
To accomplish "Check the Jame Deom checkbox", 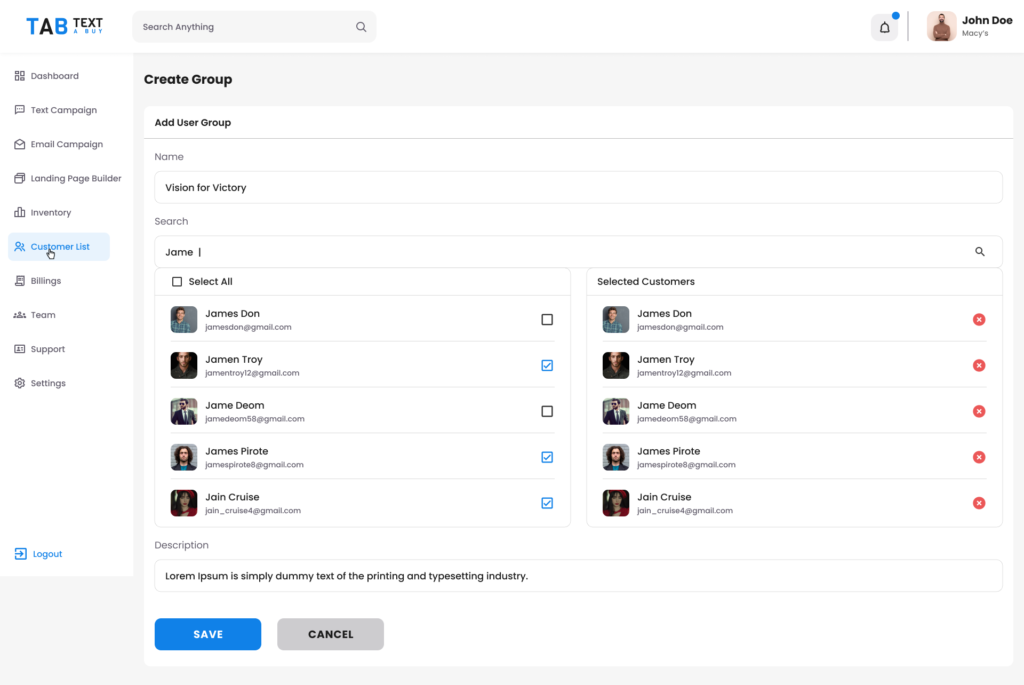I will (x=547, y=411).
